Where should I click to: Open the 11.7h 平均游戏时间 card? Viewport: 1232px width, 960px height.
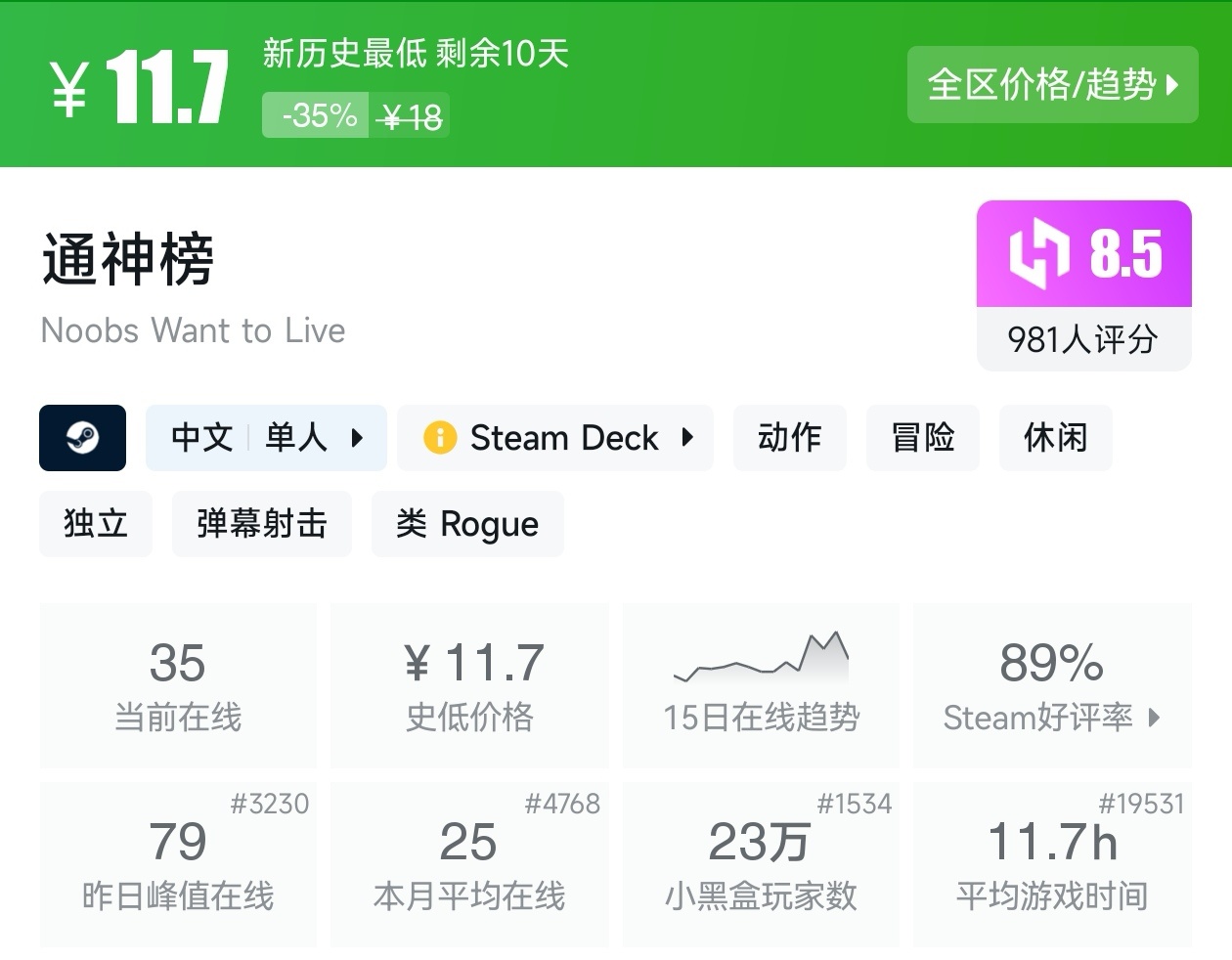point(1052,864)
